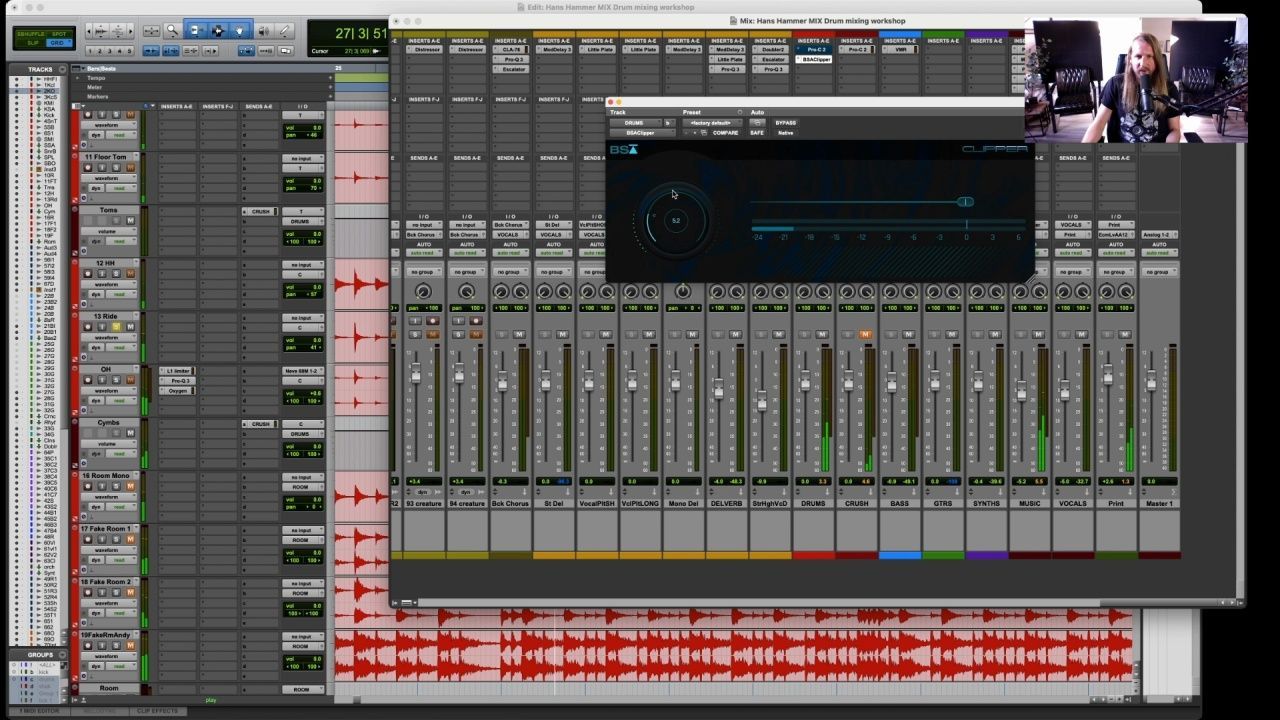
Task: Record-enable the 93 creature channel
Action: coord(433,321)
